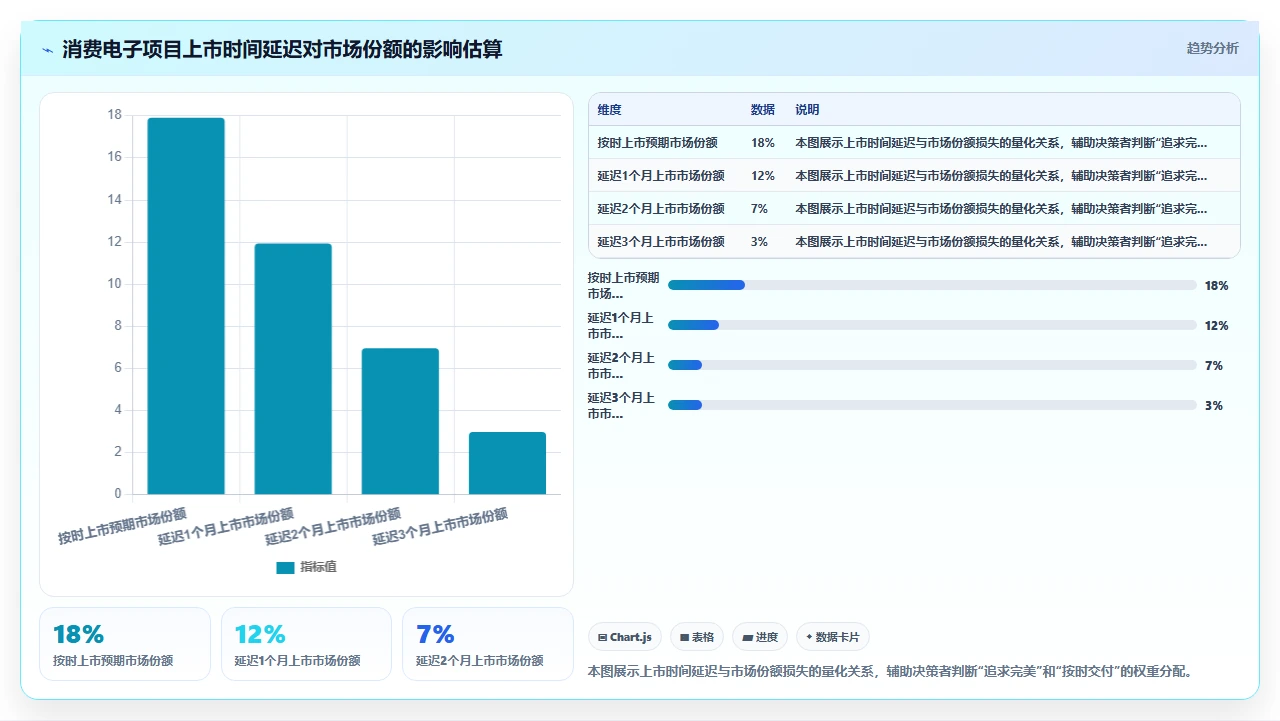Click the 12% label beside second progress bar

tap(1216, 325)
